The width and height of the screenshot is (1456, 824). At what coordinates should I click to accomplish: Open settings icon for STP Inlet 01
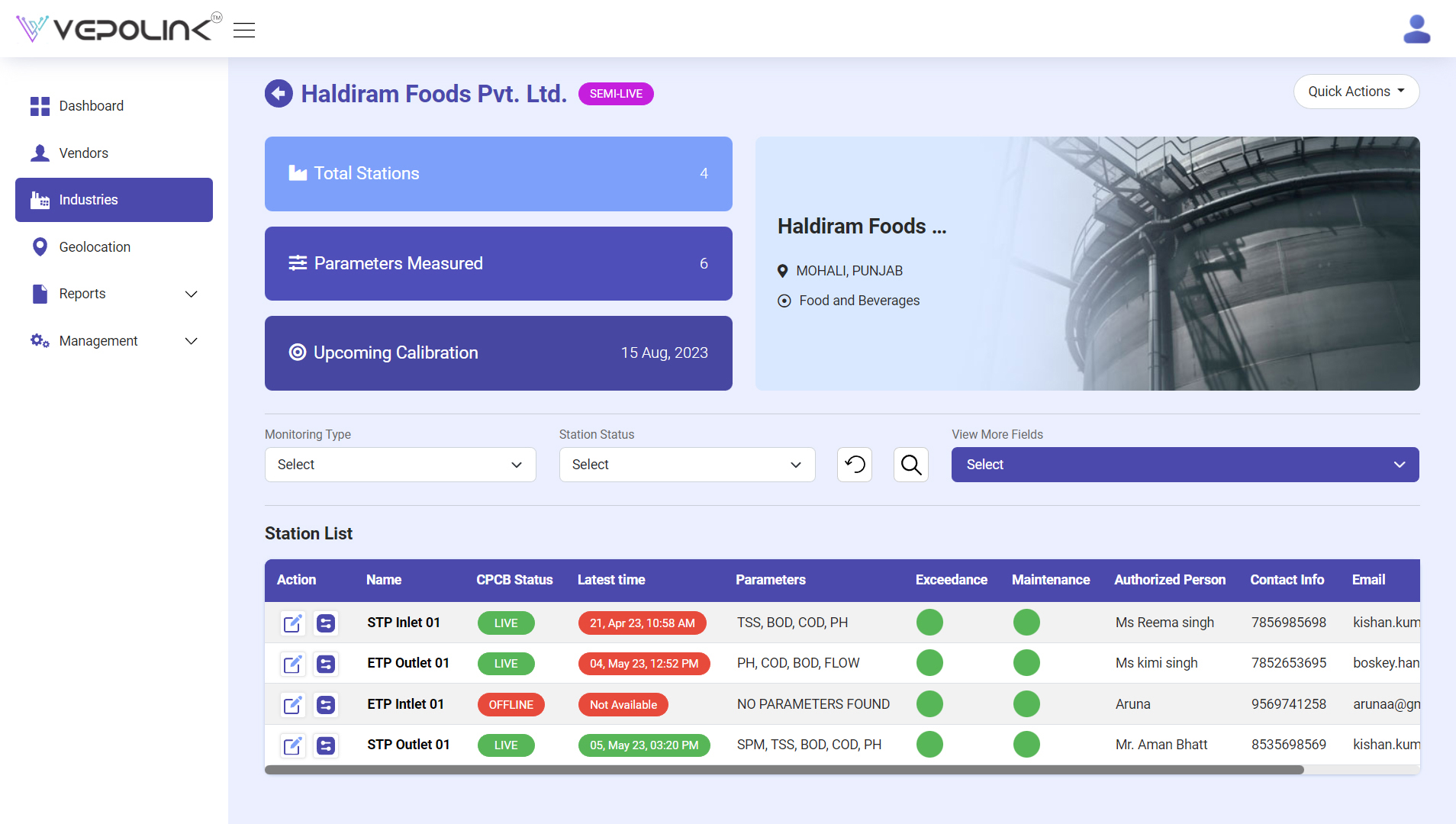pyautogui.click(x=326, y=623)
